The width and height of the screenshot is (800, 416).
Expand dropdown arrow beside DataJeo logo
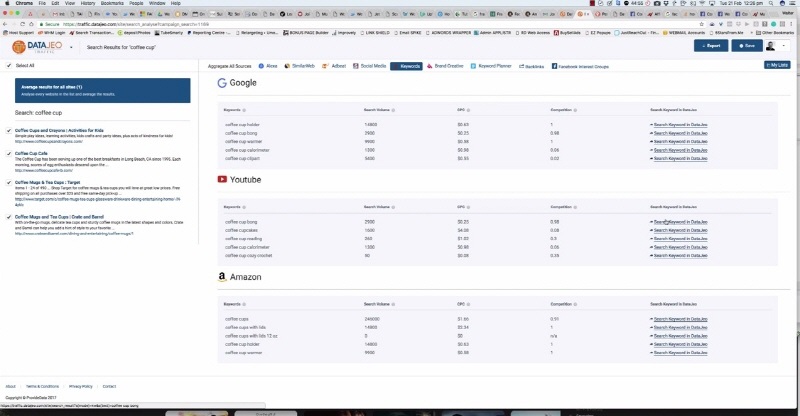click(x=71, y=47)
